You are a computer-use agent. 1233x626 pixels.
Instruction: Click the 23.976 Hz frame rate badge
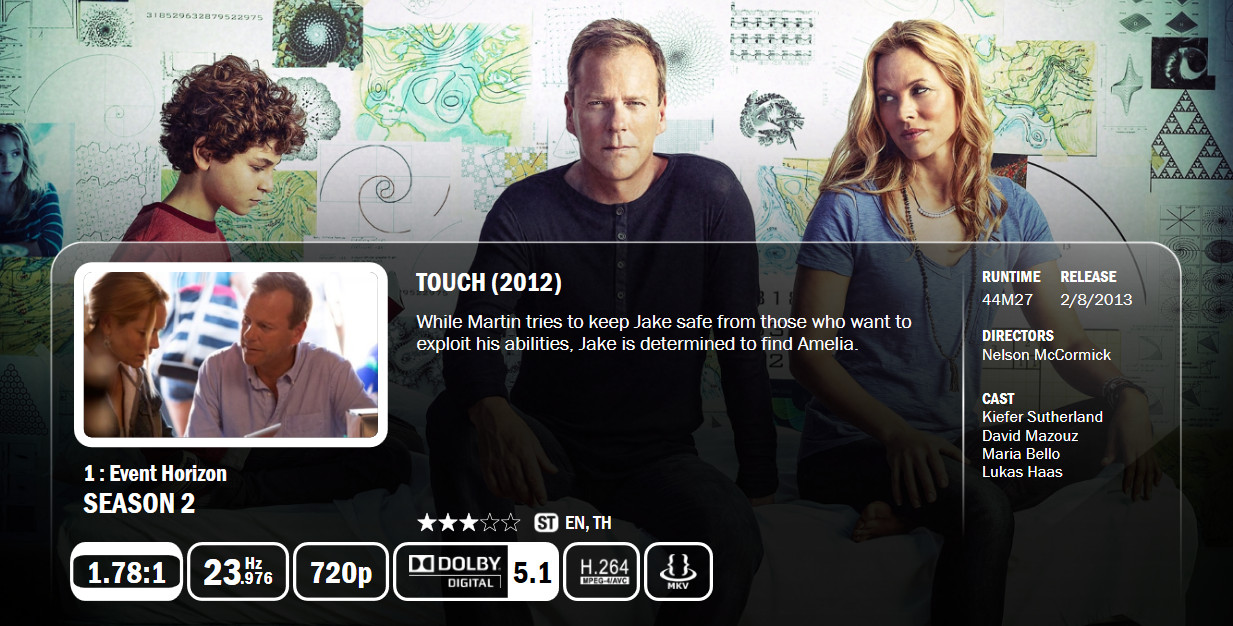point(238,572)
